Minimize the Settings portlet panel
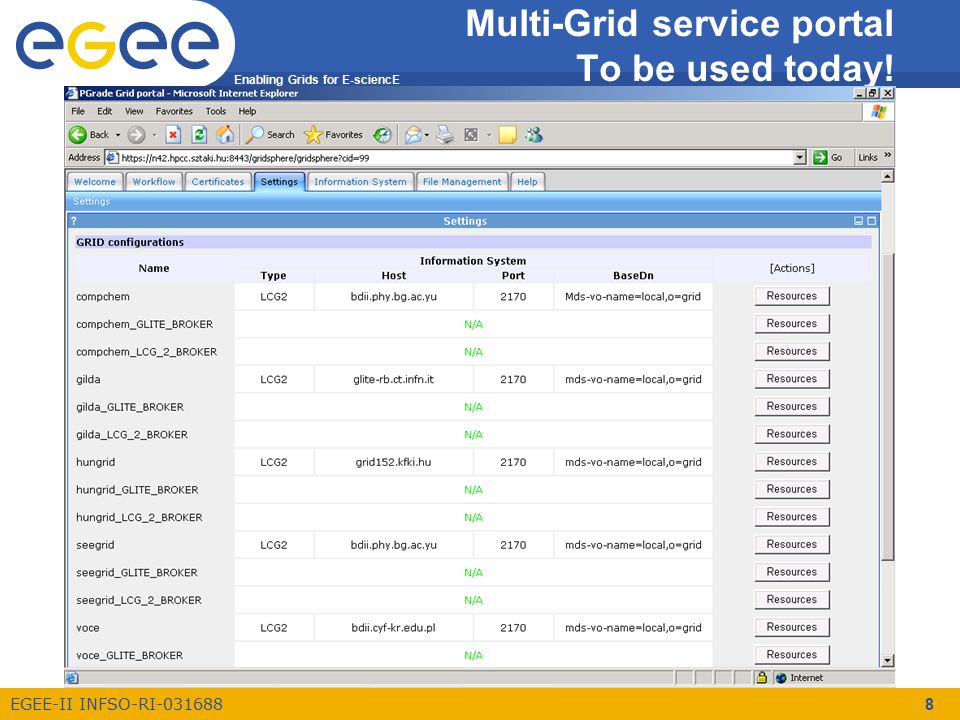Viewport: 960px width, 720px height. [858, 221]
